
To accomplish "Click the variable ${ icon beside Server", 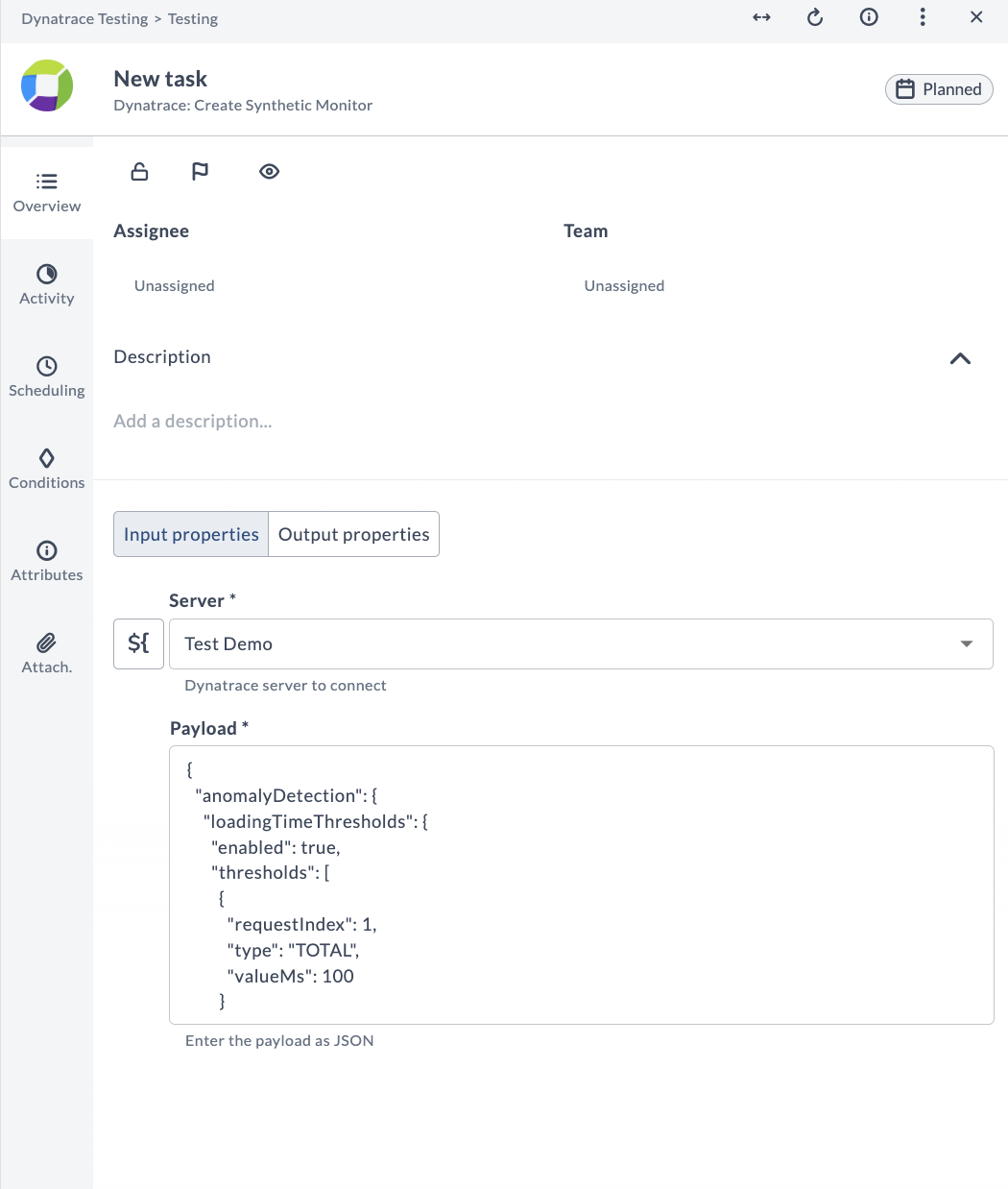I will click(139, 643).
